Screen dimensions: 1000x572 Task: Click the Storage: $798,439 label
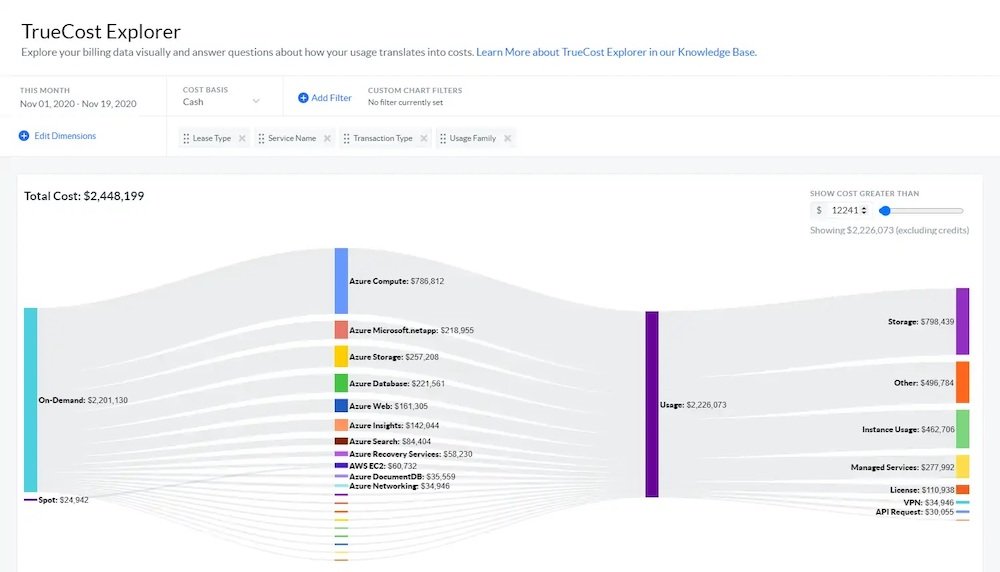tap(921, 322)
